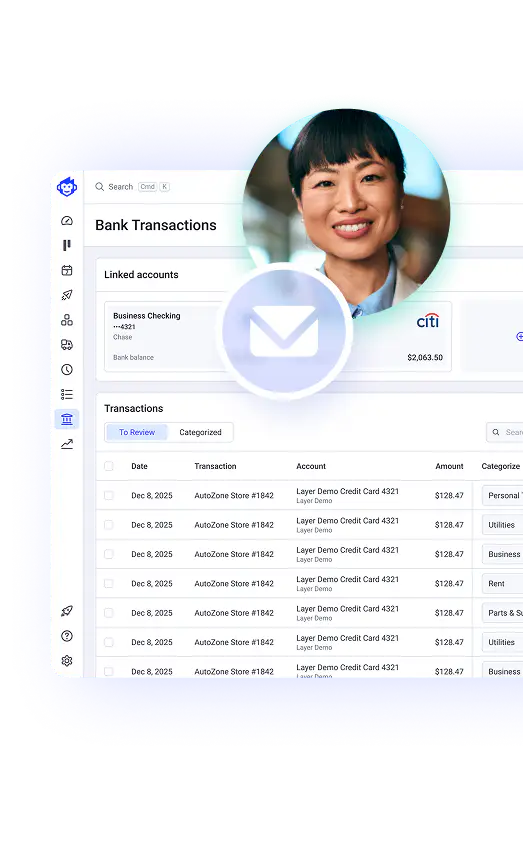
Task: Open the dashboard gauge icon
Action: point(67,221)
